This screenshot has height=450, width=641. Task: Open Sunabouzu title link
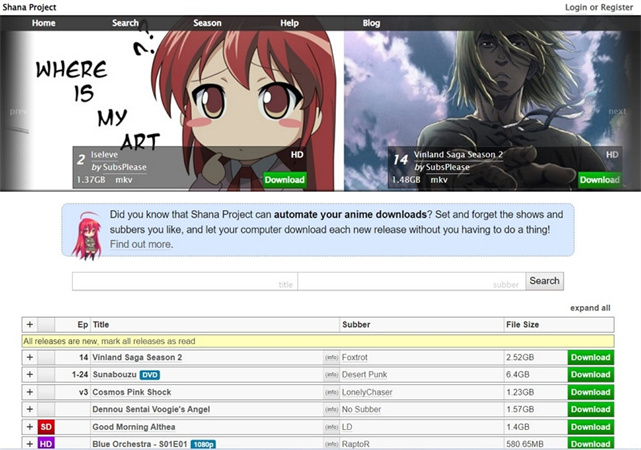tap(114, 374)
